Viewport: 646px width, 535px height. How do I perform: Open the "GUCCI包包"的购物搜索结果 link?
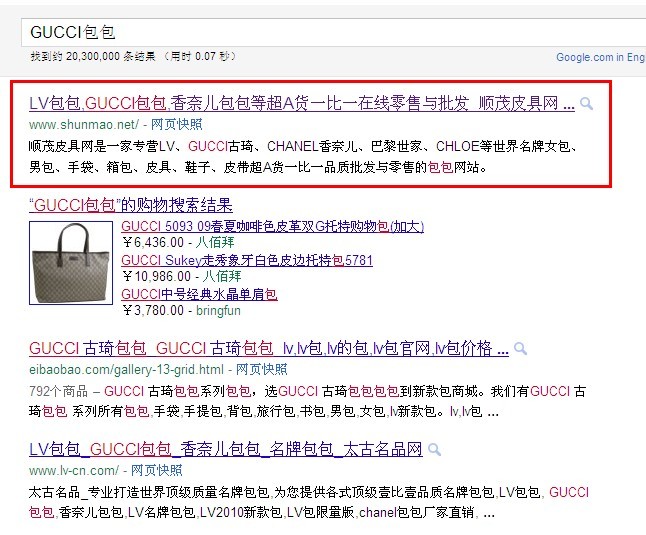pos(131,205)
